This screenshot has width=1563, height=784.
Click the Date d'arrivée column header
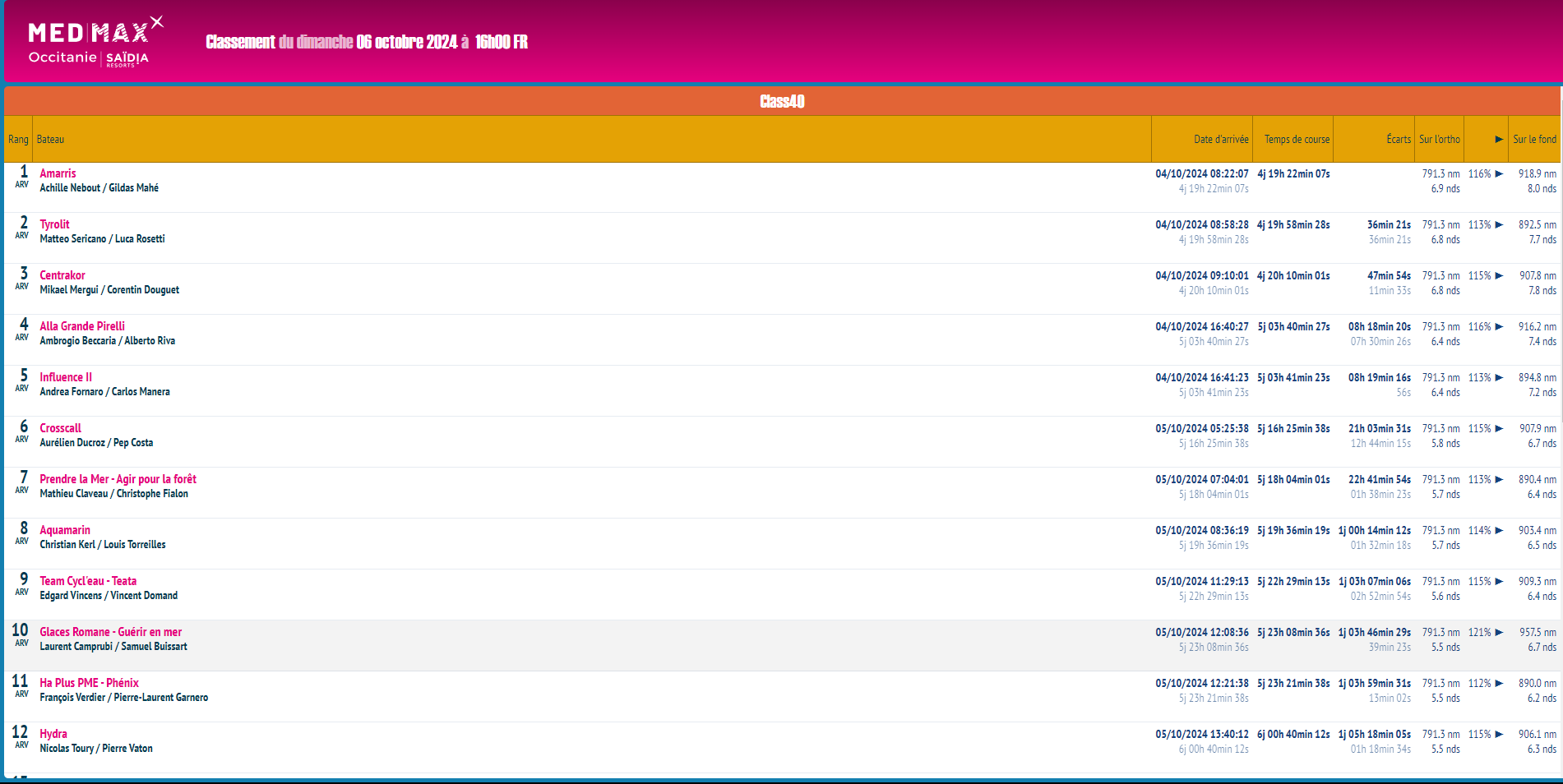1220,140
